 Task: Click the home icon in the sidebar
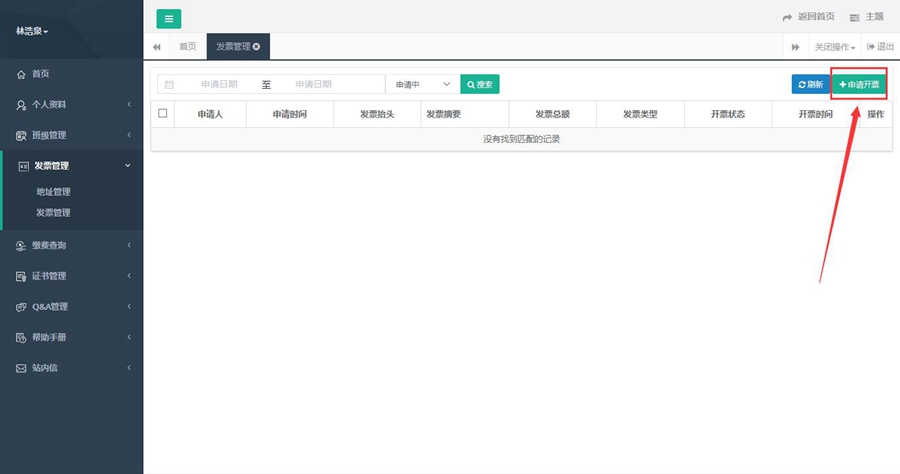[x=21, y=74]
